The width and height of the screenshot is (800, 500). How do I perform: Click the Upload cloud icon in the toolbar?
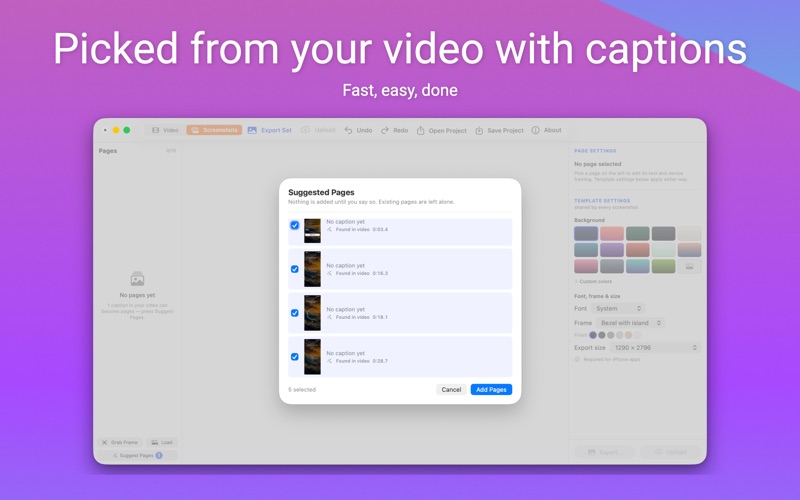tap(305, 130)
